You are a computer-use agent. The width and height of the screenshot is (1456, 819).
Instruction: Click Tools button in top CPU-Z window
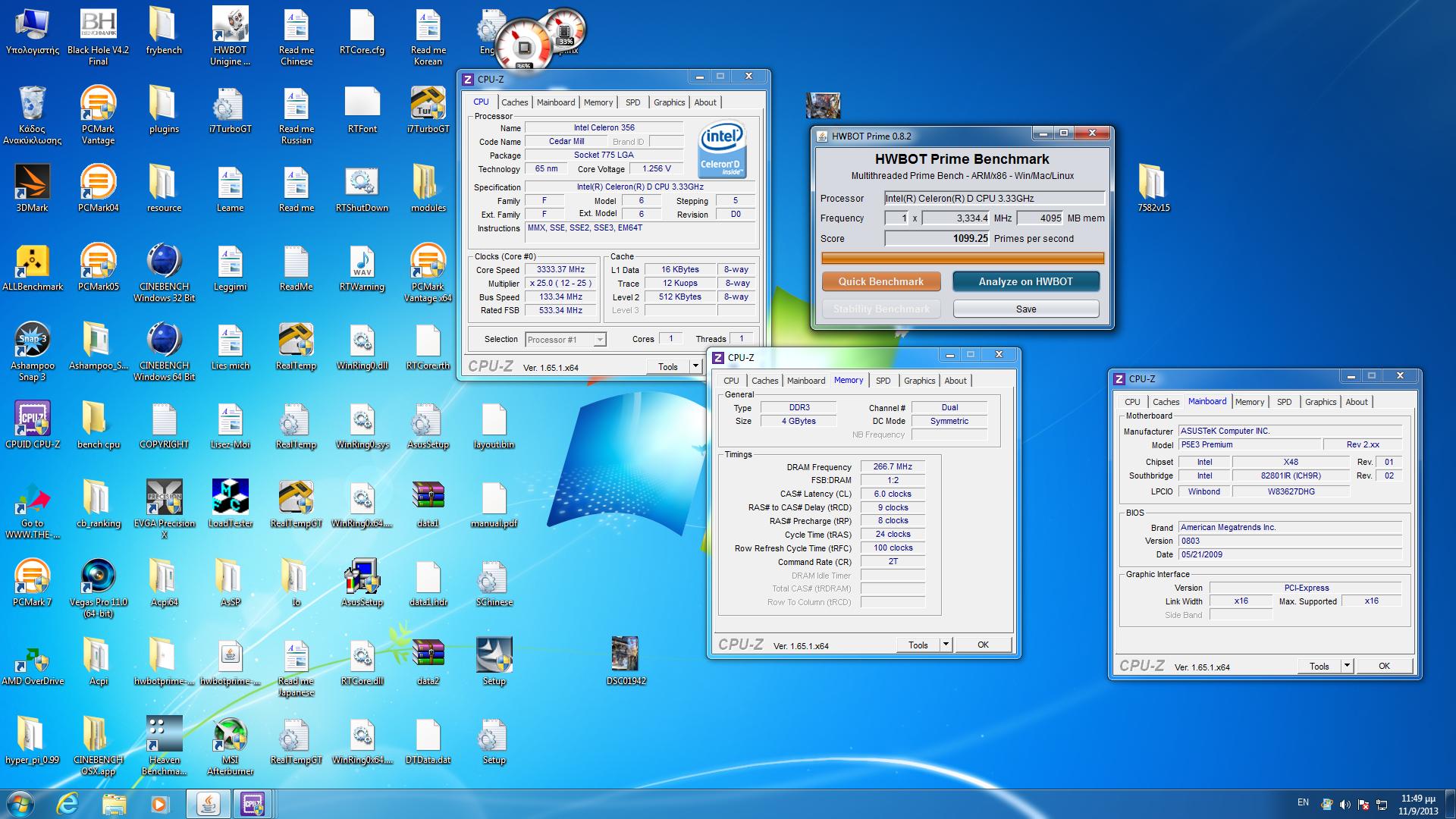668,366
